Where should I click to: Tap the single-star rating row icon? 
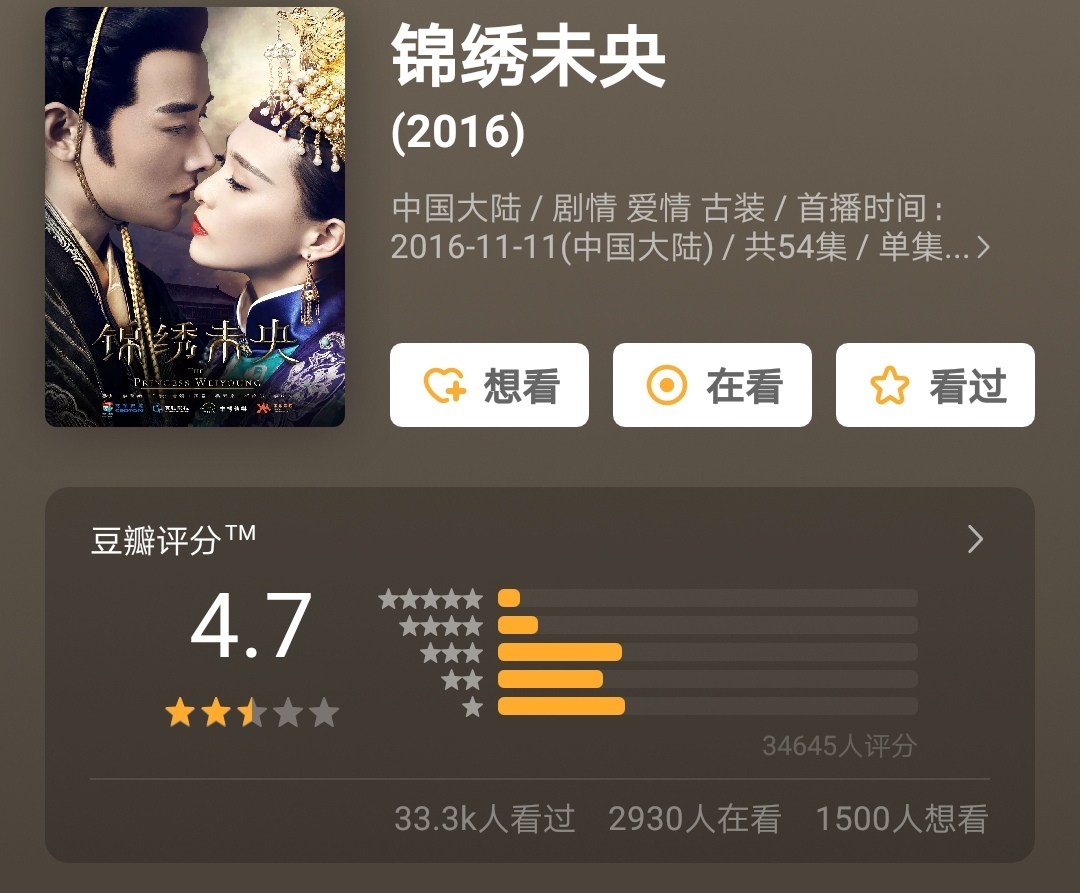coord(472,706)
